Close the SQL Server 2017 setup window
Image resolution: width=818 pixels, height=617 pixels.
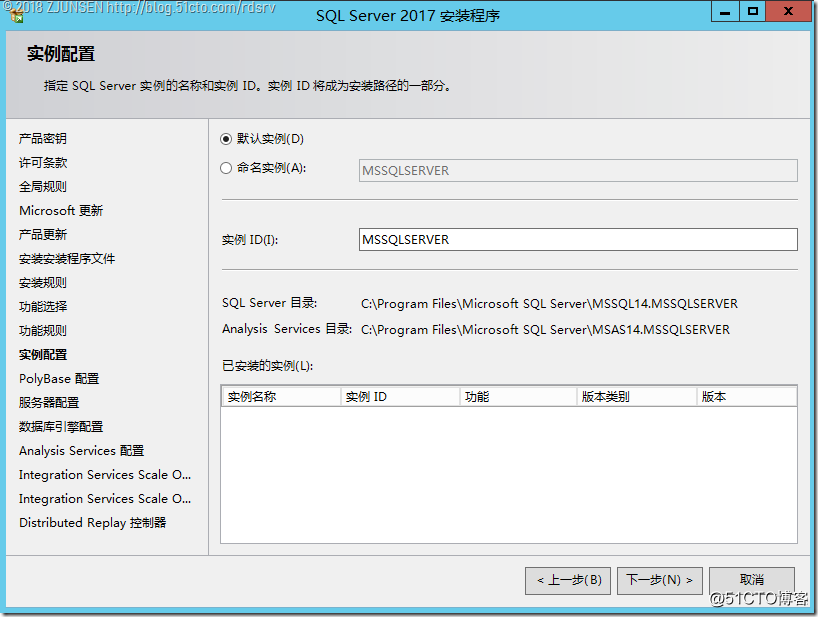pyautogui.click(x=789, y=11)
